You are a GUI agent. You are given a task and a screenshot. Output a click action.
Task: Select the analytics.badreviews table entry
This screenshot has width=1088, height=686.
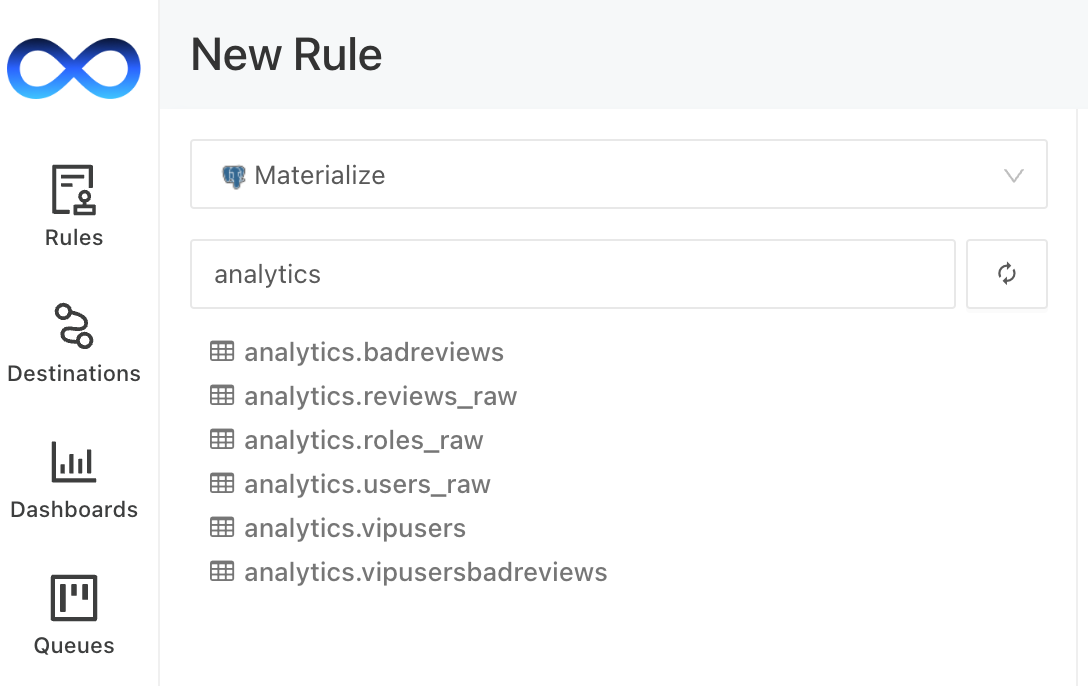pyautogui.click(x=373, y=353)
